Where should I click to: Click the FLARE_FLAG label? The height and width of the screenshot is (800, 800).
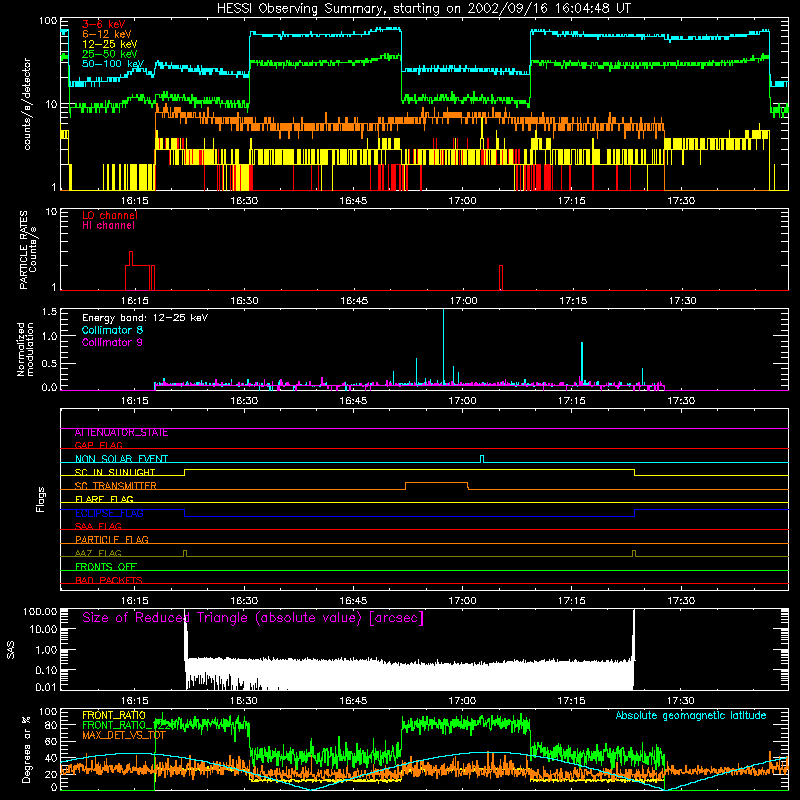(104, 499)
